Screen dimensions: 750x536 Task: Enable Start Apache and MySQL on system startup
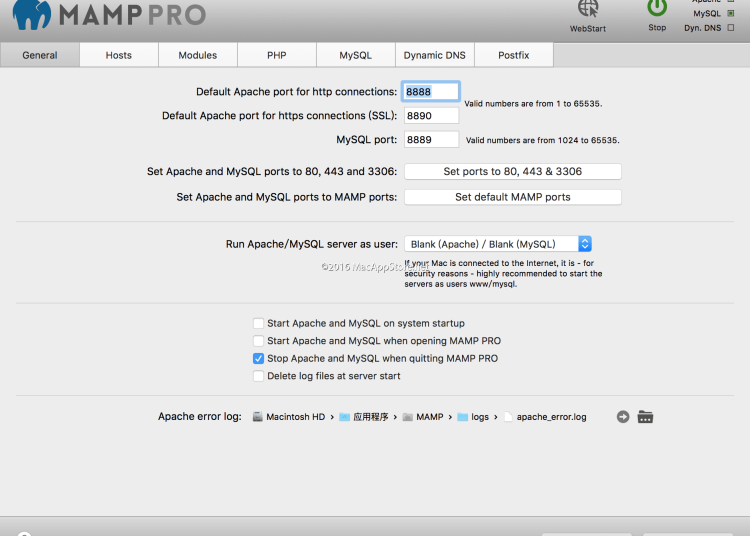coord(259,324)
